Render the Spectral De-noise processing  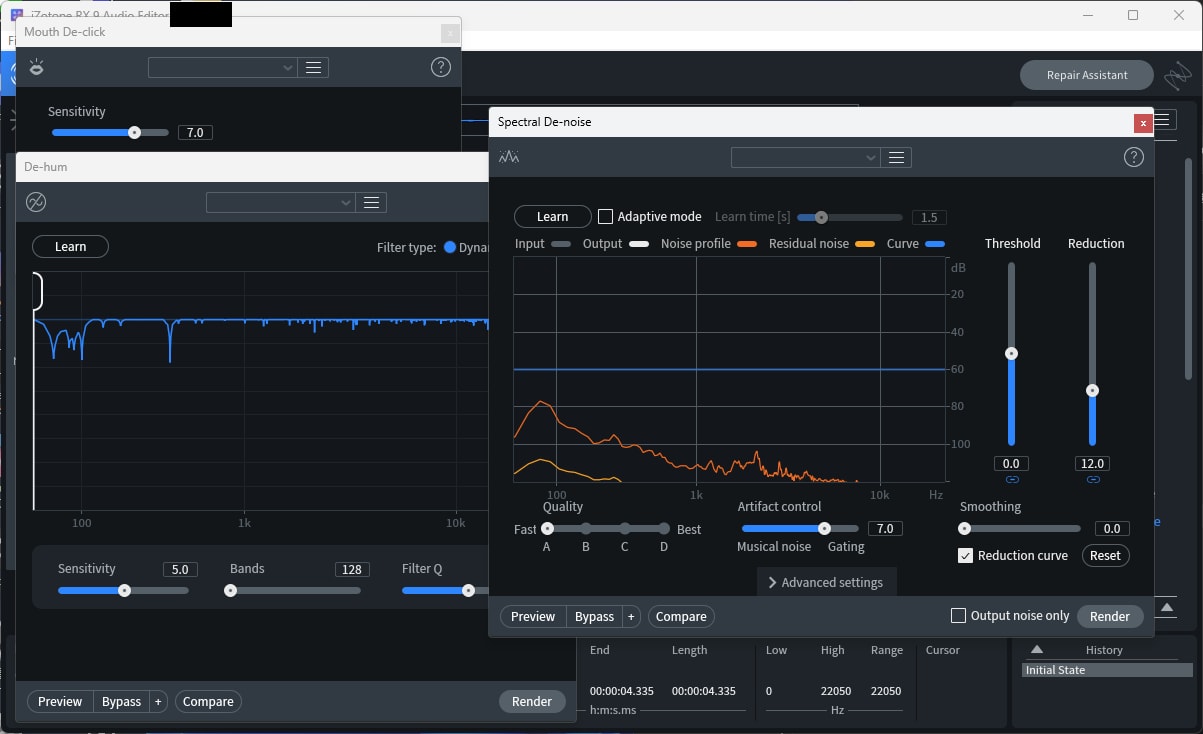[1109, 616]
